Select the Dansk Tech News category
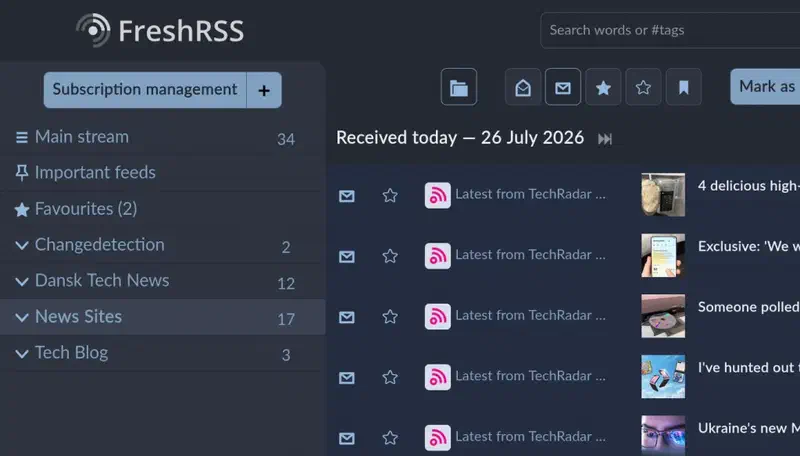 point(102,281)
